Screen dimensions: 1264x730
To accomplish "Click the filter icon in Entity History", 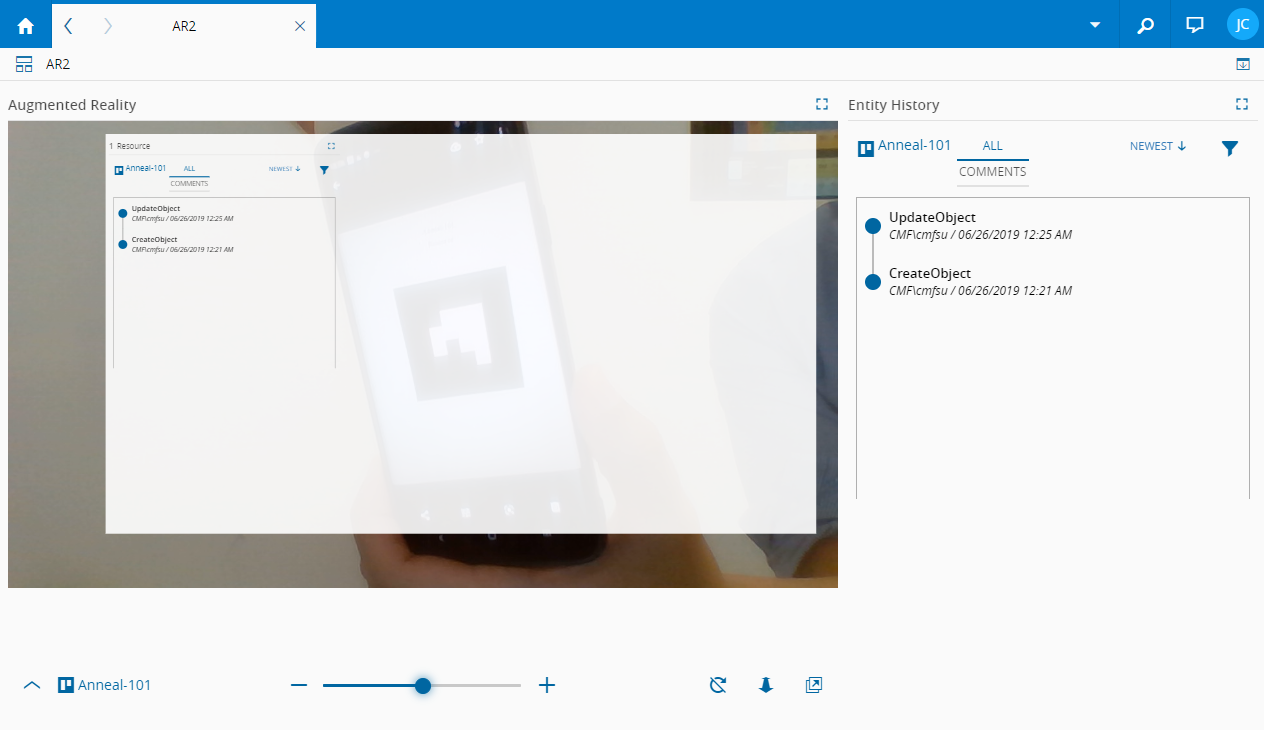I will pyautogui.click(x=1229, y=148).
